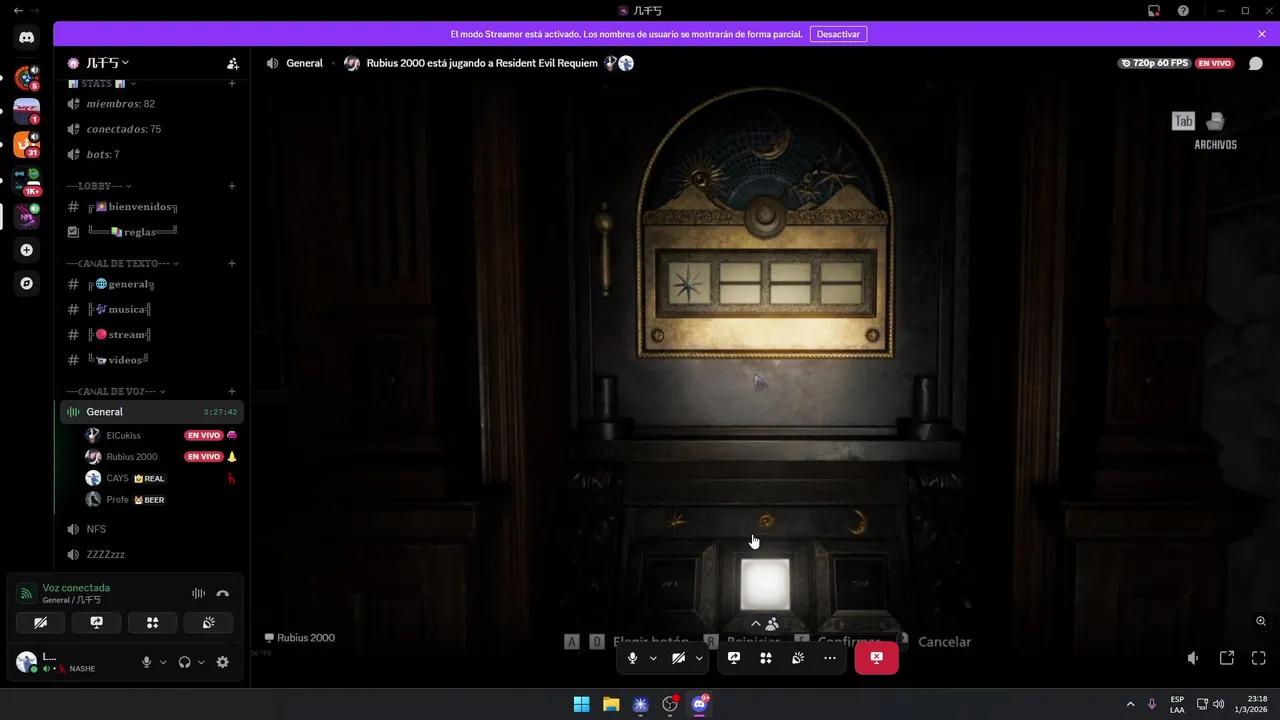Open activities launcher in stream bar
1280x720 pixels.
766,658
